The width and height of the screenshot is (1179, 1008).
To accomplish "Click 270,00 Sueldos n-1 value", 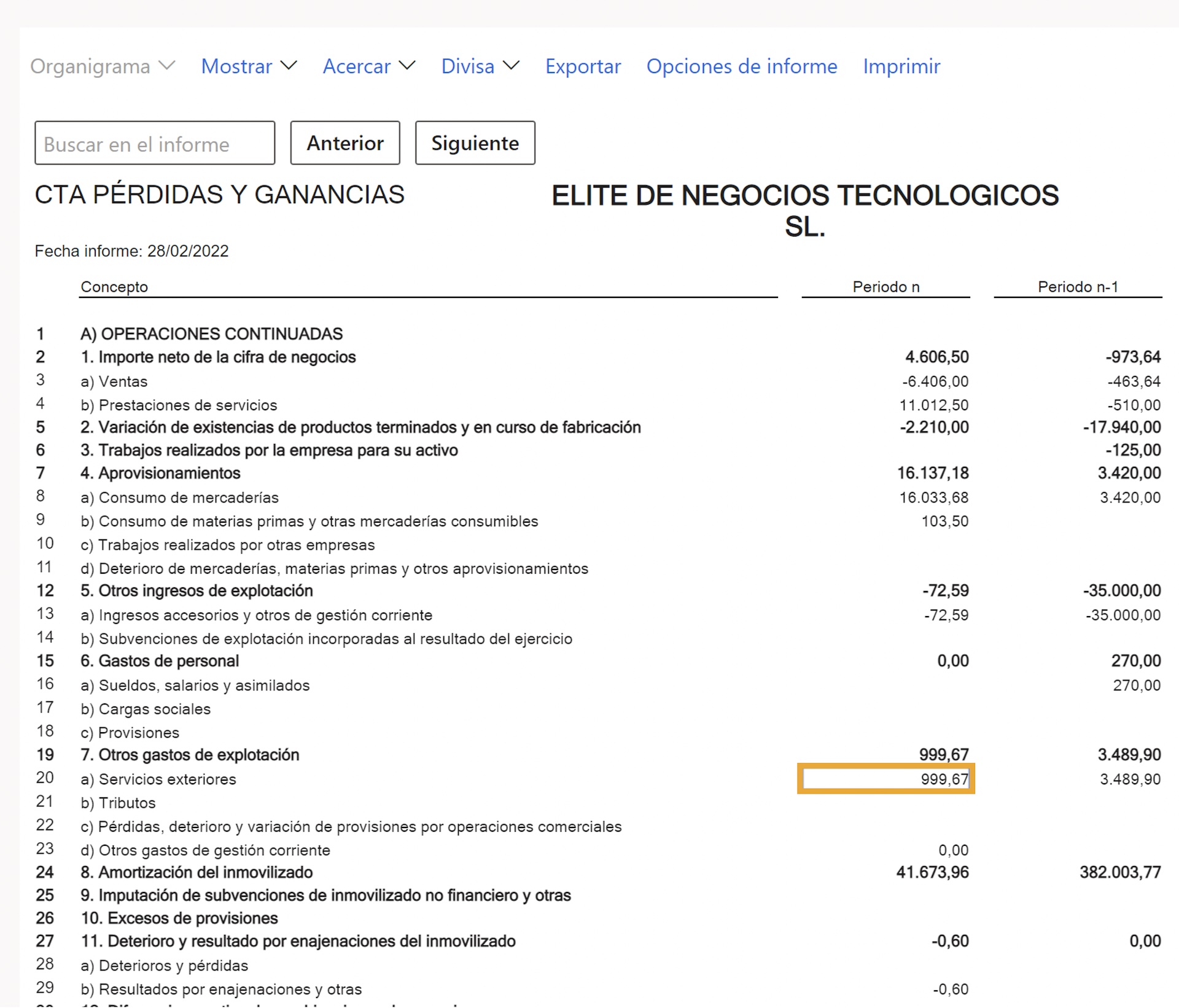I will (x=1137, y=686).
